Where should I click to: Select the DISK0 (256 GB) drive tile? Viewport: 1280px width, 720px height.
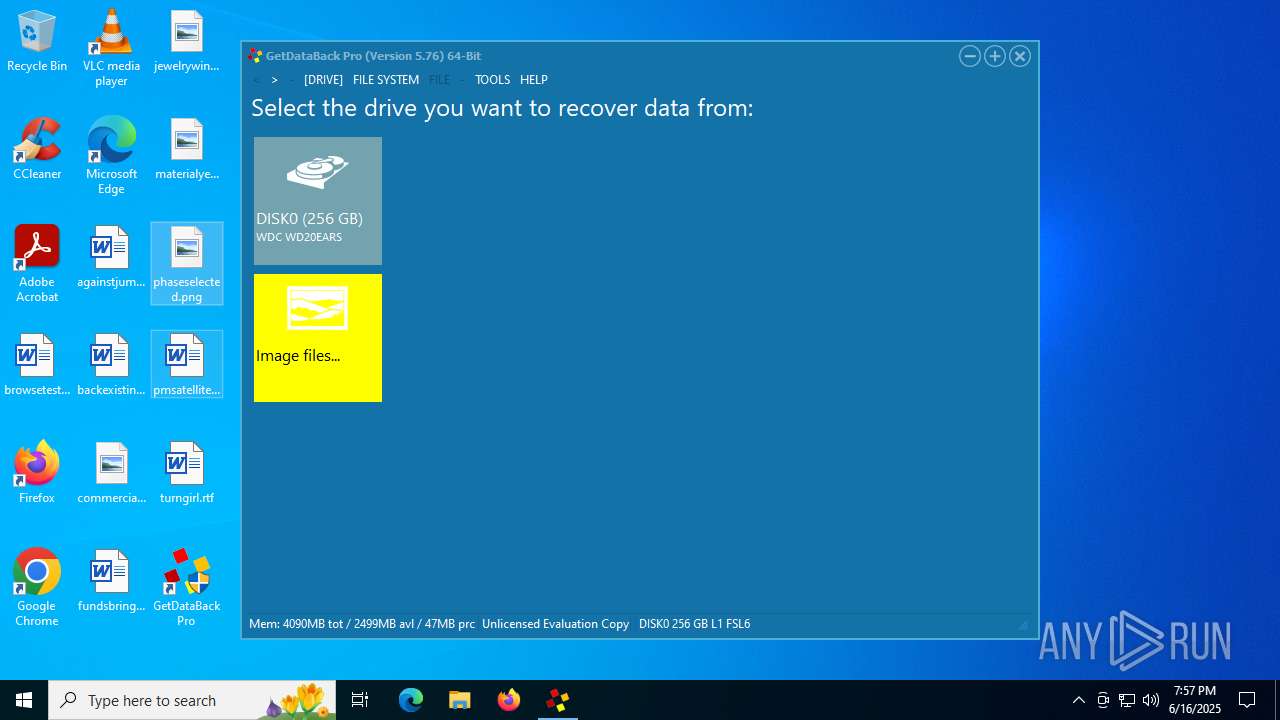tap(318, 201)
